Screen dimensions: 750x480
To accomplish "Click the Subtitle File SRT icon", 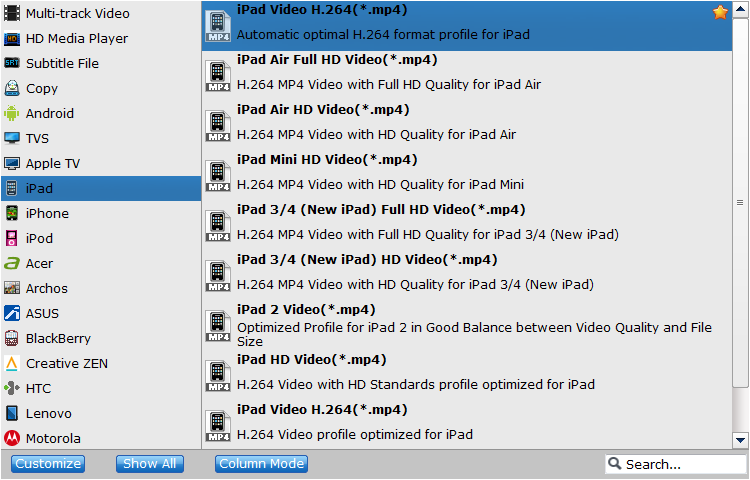I will [12, 63].
